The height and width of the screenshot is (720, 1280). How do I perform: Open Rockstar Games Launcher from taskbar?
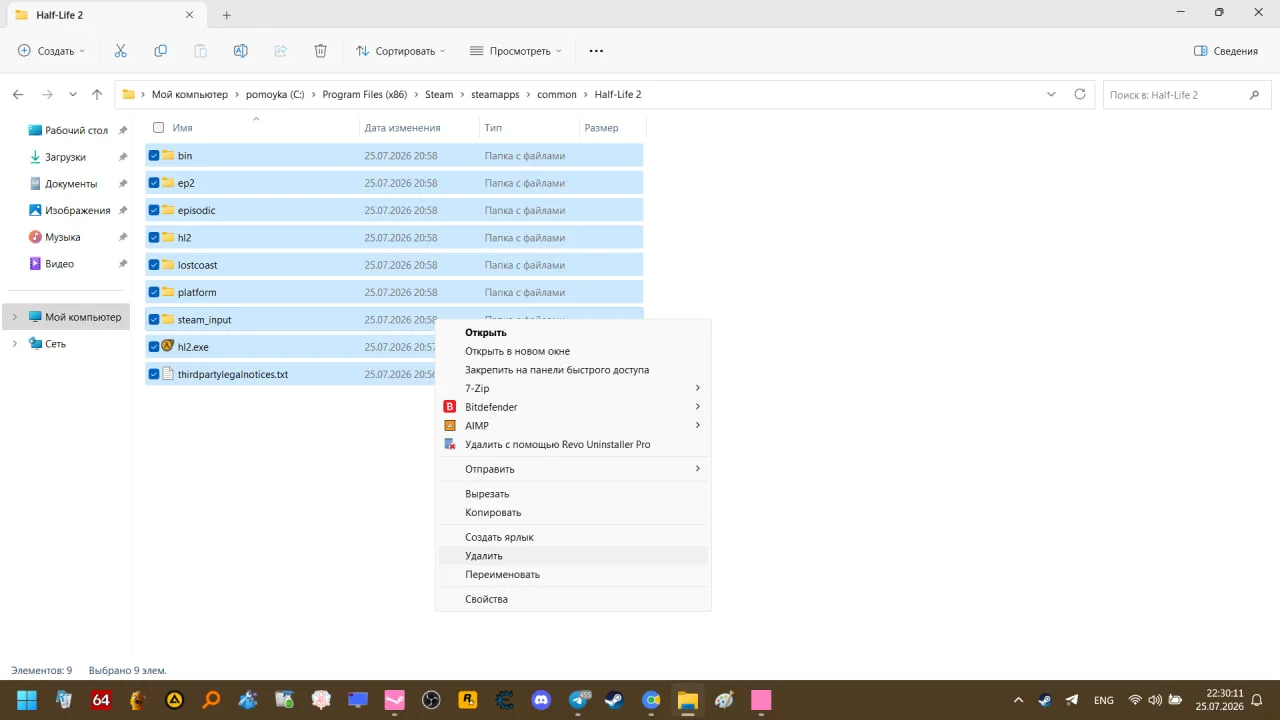coord(467,700)
